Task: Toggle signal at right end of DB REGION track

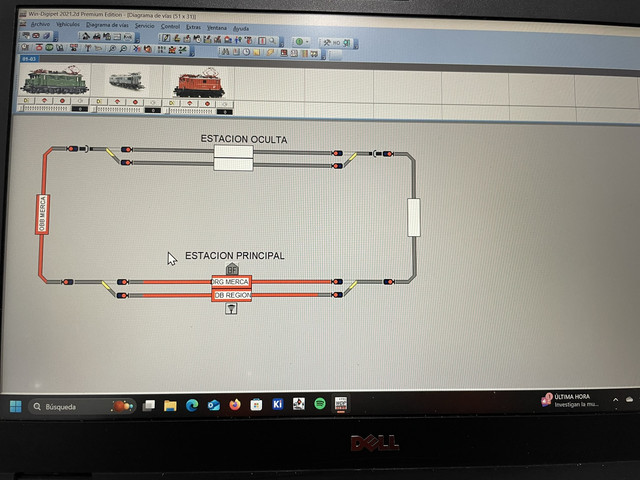Action: pos(337,295)
